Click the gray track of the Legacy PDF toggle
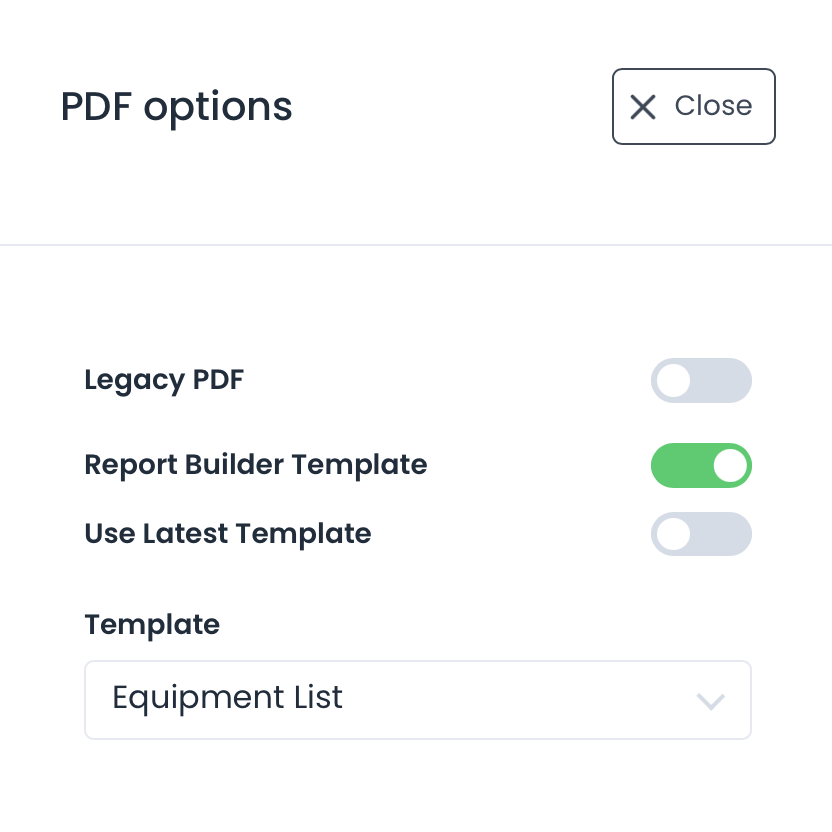The width and height of the screenshot is (832, 832). click(x=722, y=381)
